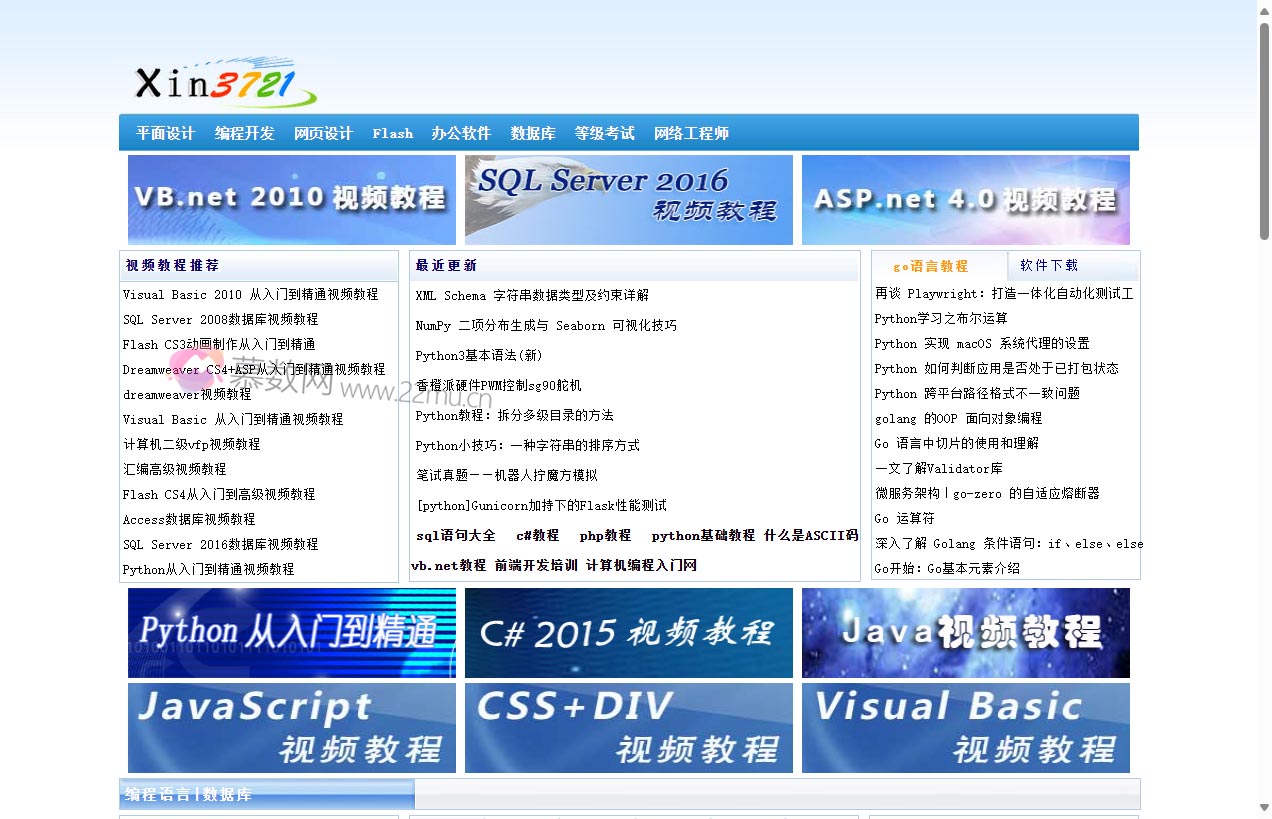Open the 编程开发 navigation menu
Screen dimensions: 1272x819
pos(244,132)
